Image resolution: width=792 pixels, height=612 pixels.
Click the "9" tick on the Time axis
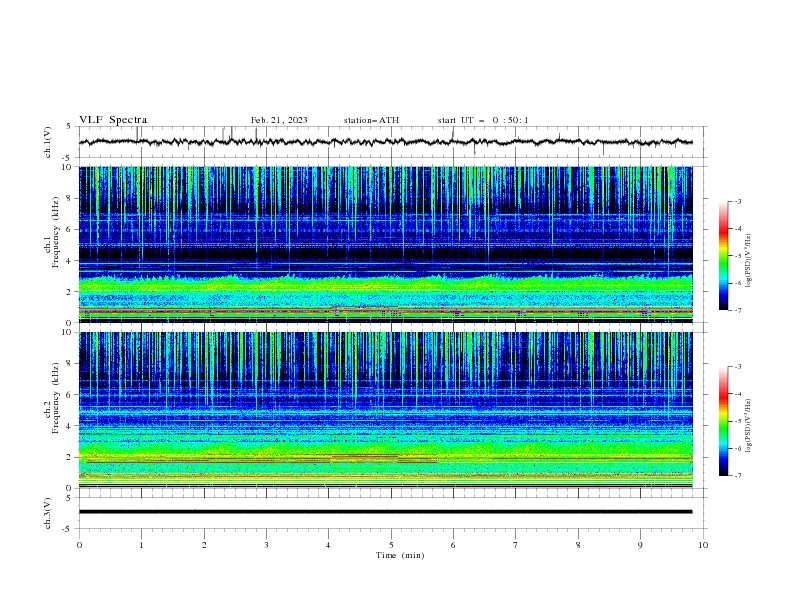click(640, 545)
